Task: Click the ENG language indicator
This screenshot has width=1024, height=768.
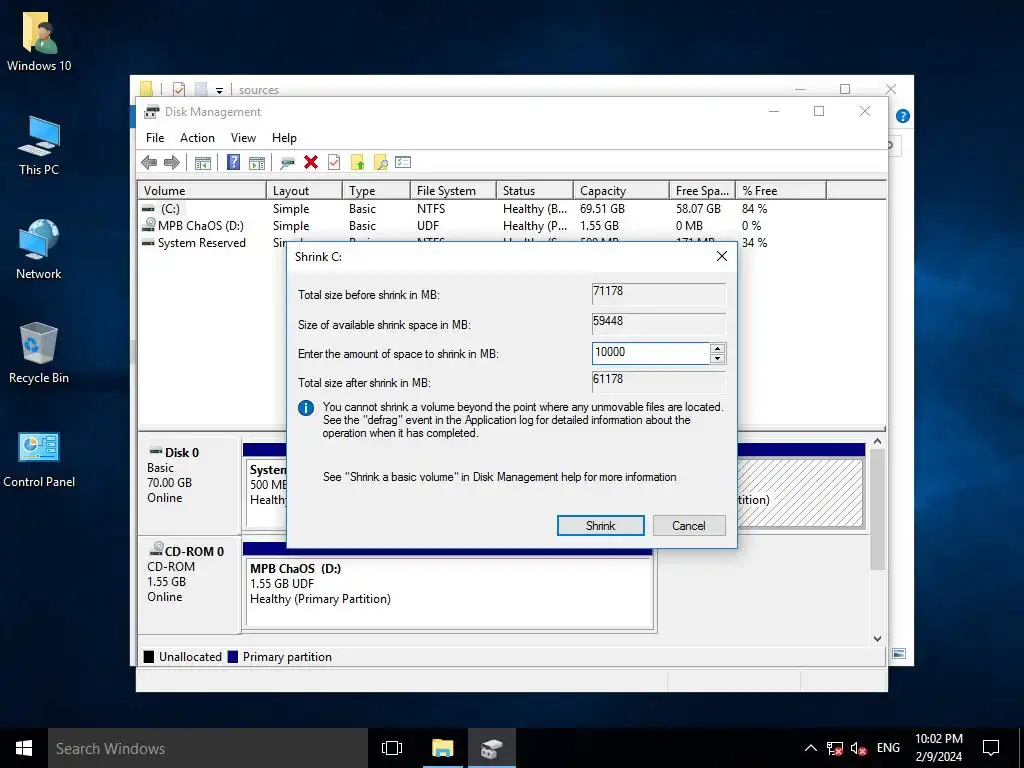Action: click(x=888, y=748)
